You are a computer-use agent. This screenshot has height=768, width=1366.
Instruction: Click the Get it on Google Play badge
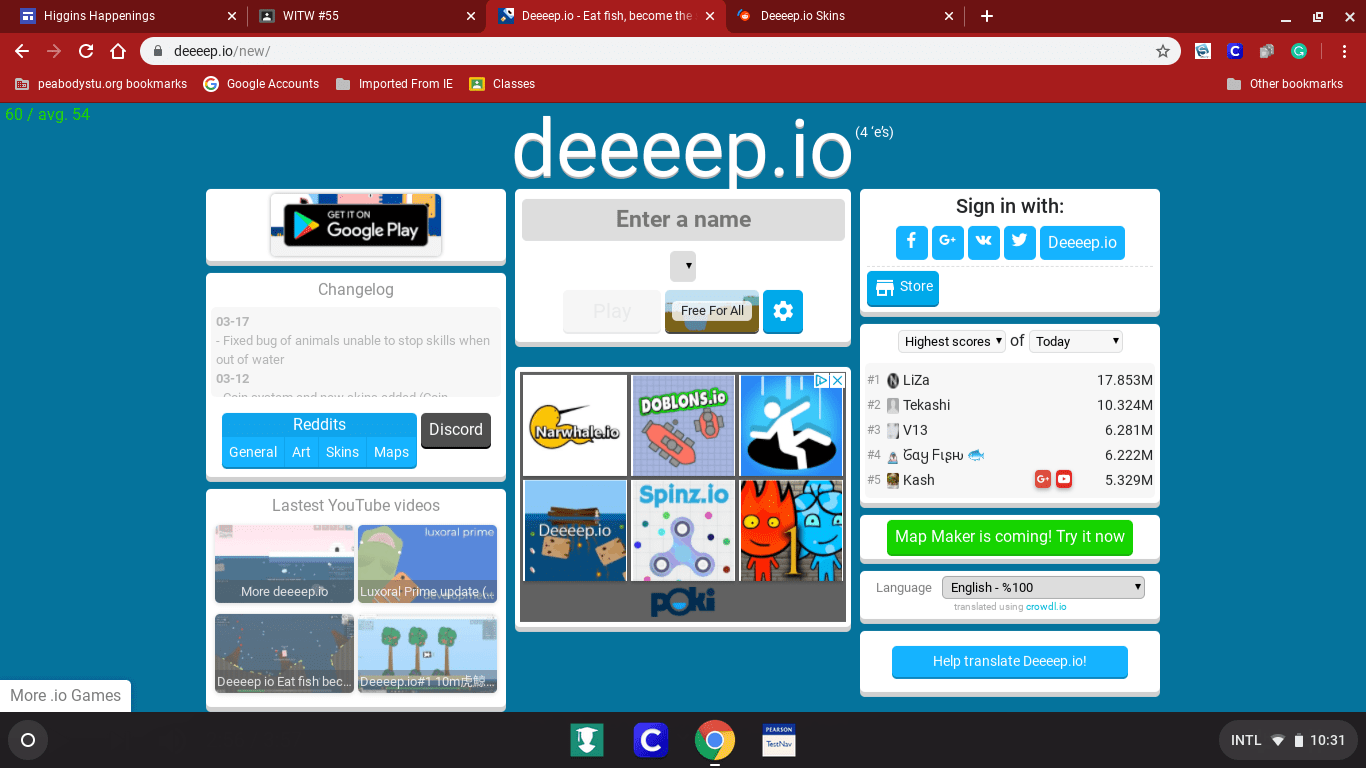click(x=356, y=225)
